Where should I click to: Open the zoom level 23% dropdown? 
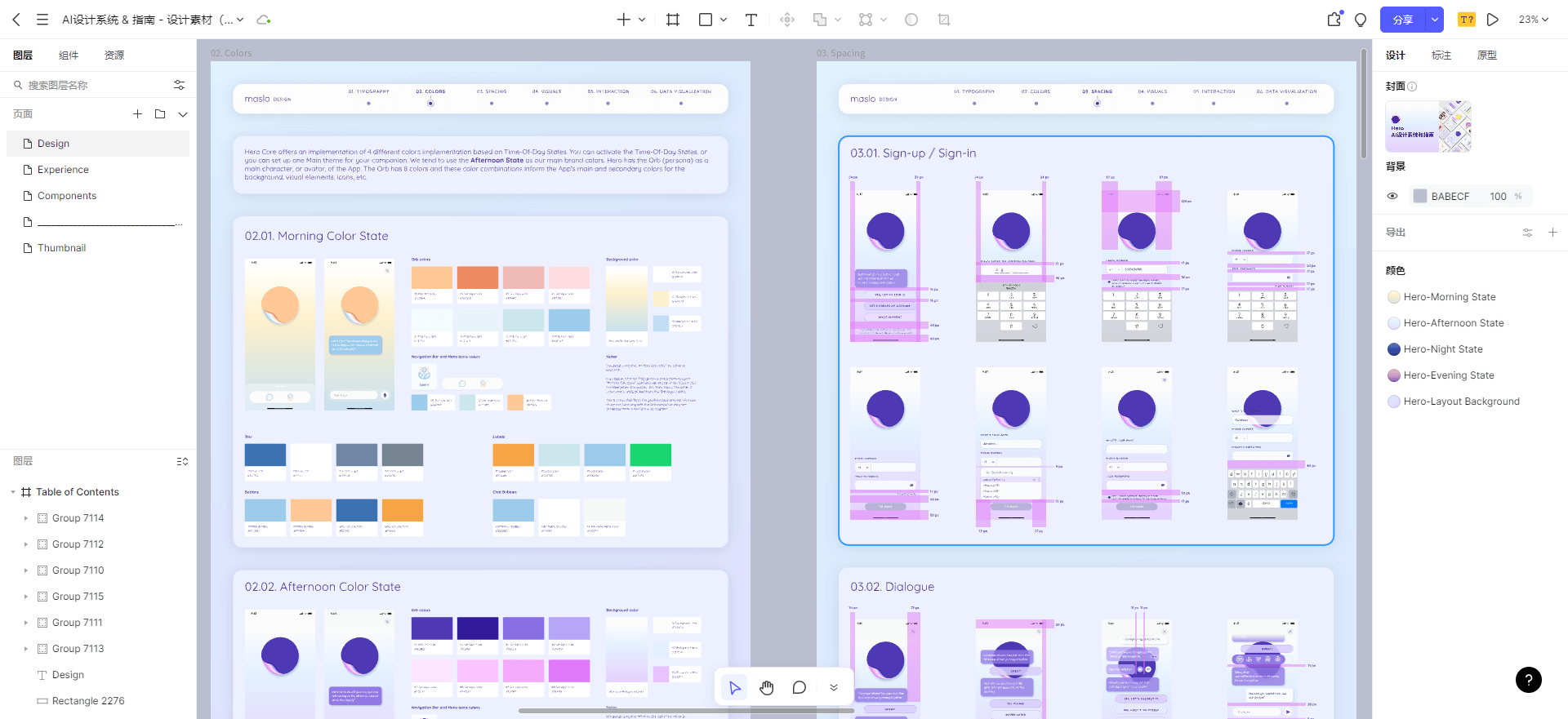(1533, 20)
